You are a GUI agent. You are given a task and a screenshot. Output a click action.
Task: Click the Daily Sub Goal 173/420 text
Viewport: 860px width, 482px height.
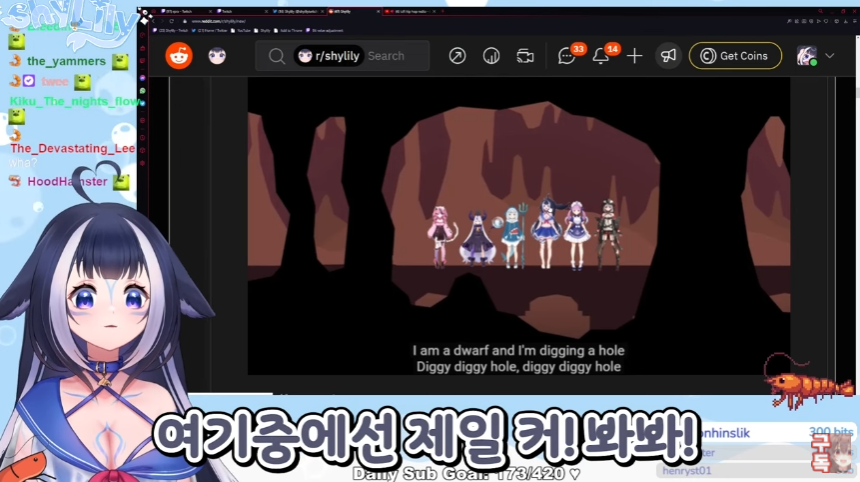[466, 473]
